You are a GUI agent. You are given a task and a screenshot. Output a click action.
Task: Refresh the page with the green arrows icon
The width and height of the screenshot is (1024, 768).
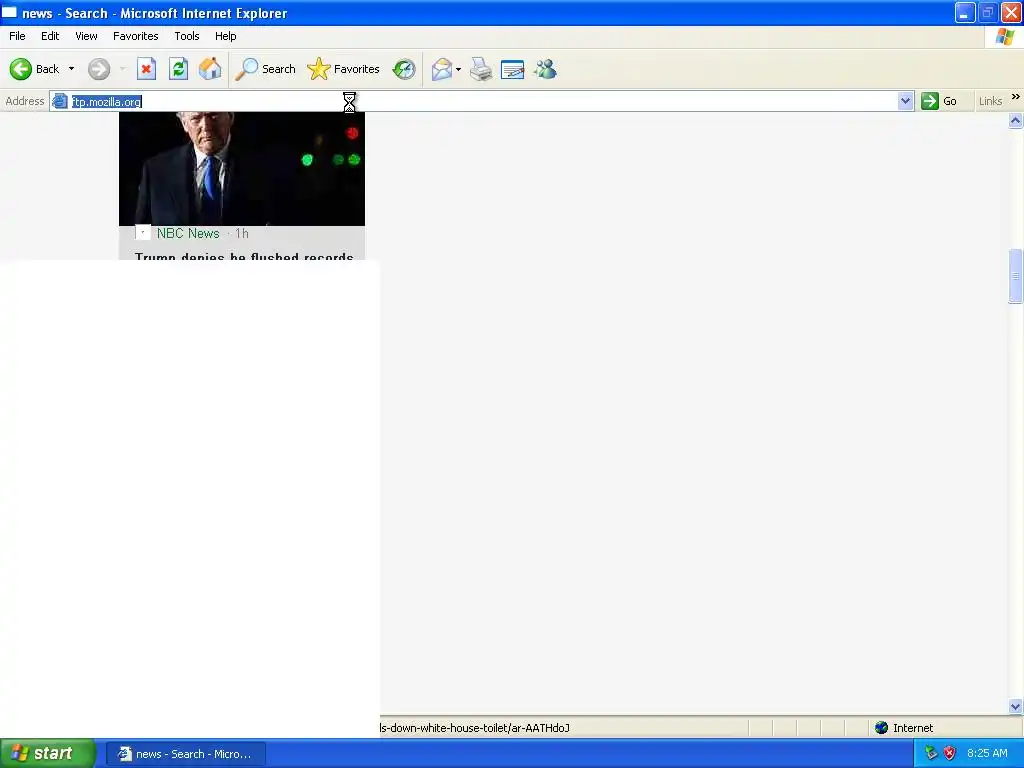(178, 69)
